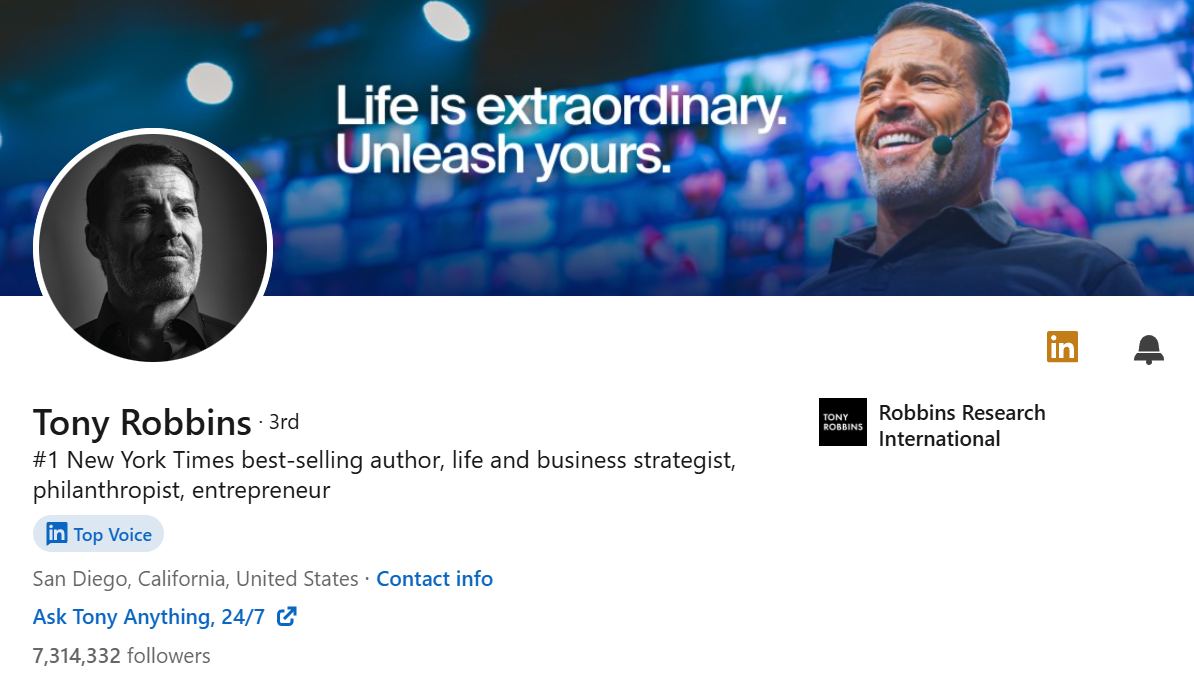
Task: Click Tony Robbins profile name
Action: click(141, 422)
